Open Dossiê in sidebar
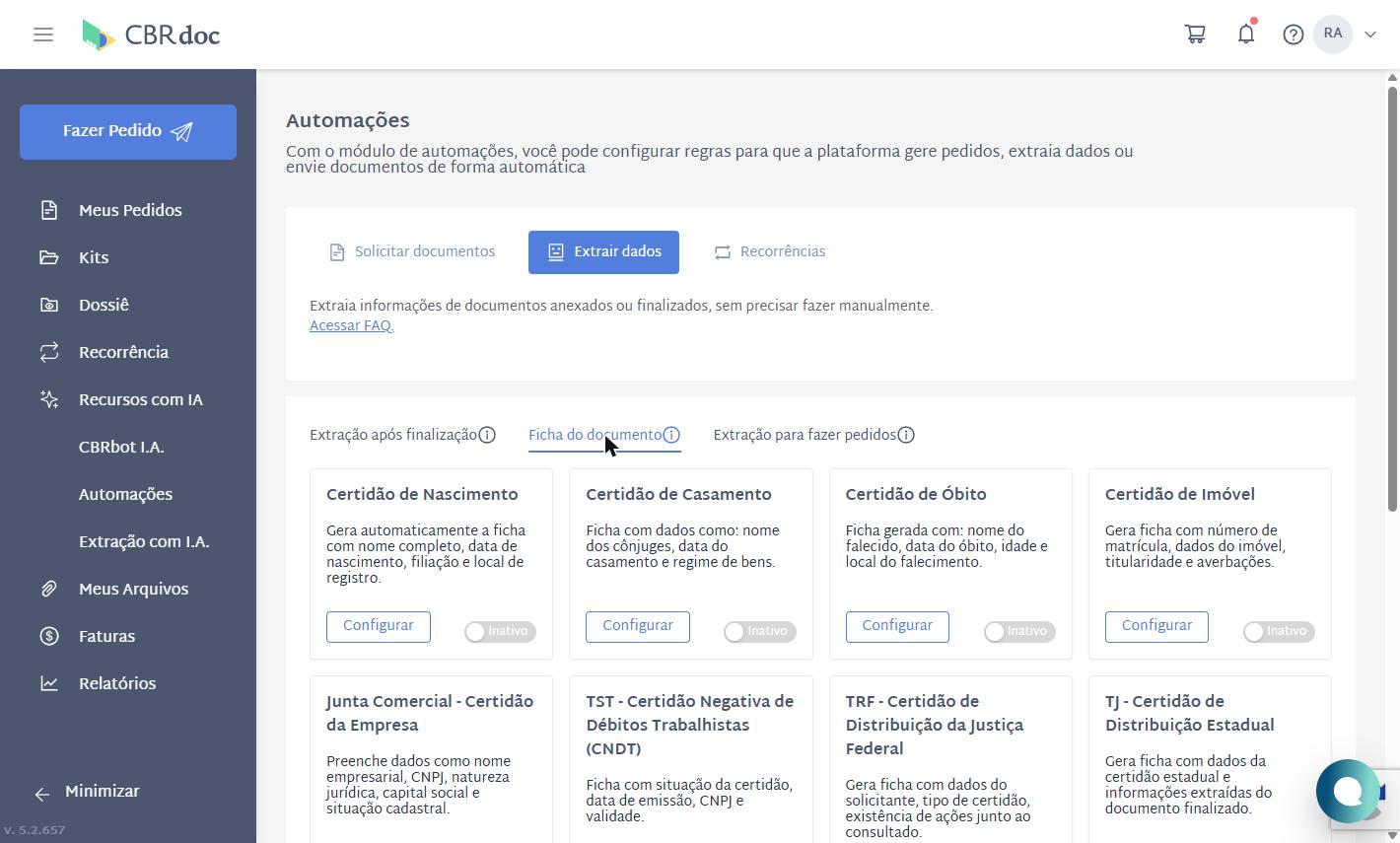Screen dimensions: 1400x843 pos(104,306)
